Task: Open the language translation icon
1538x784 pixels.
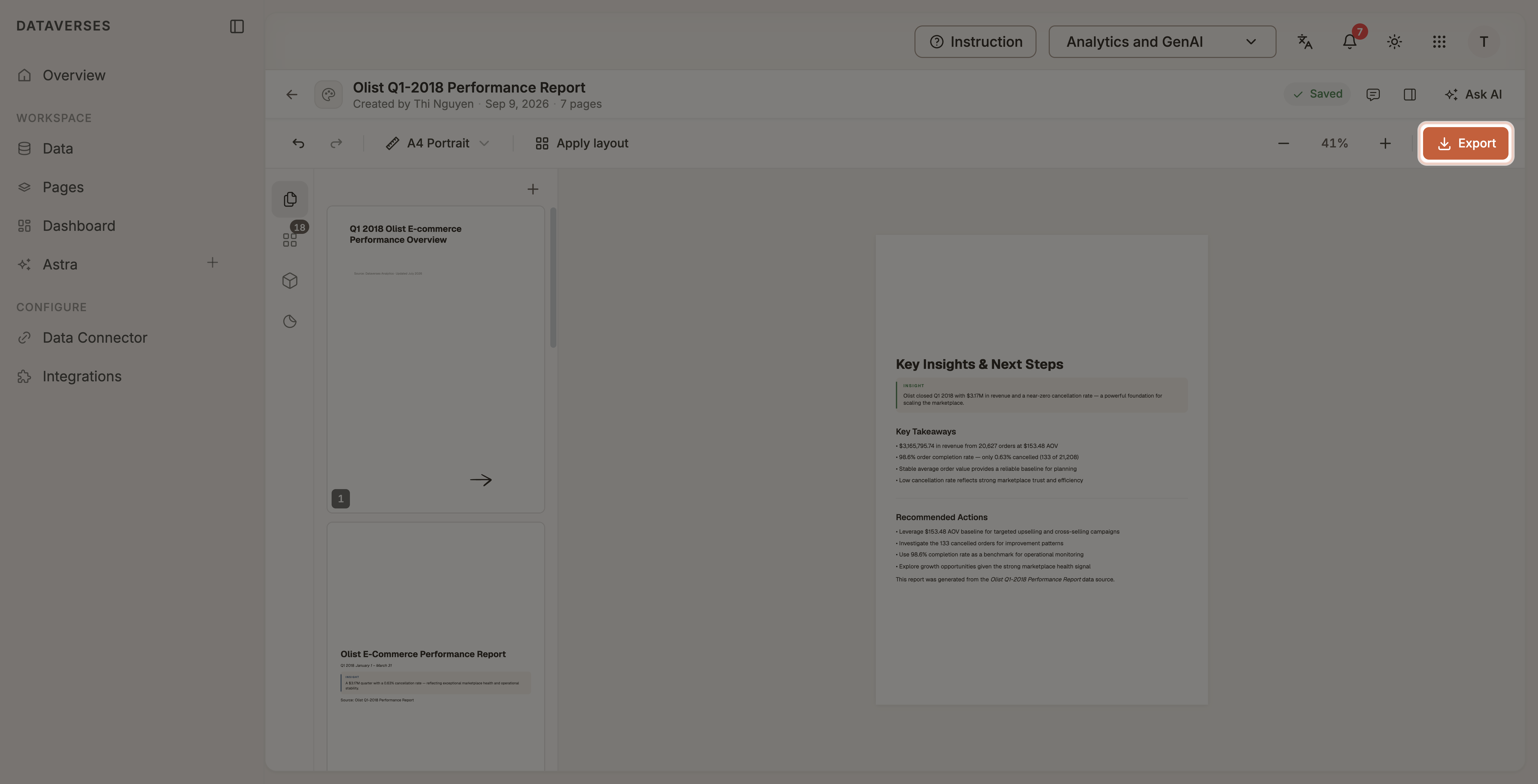Action: pos(1305,42)
